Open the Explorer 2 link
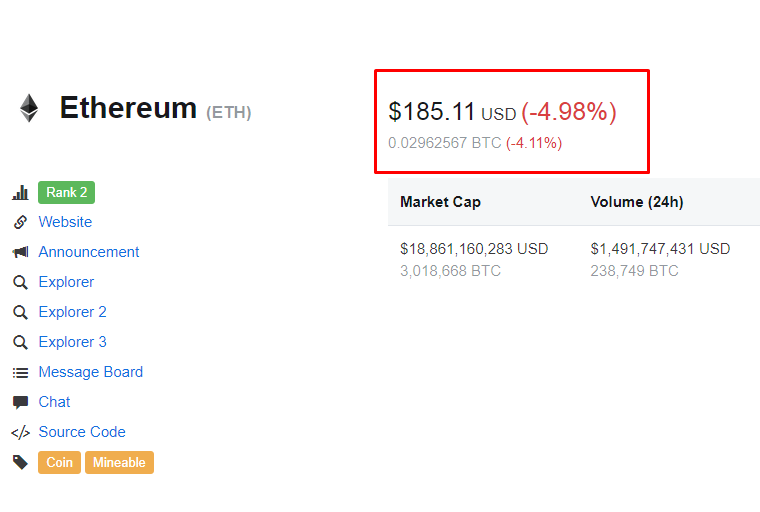Viewport: 760px width, 512px height. click(73, 312)
